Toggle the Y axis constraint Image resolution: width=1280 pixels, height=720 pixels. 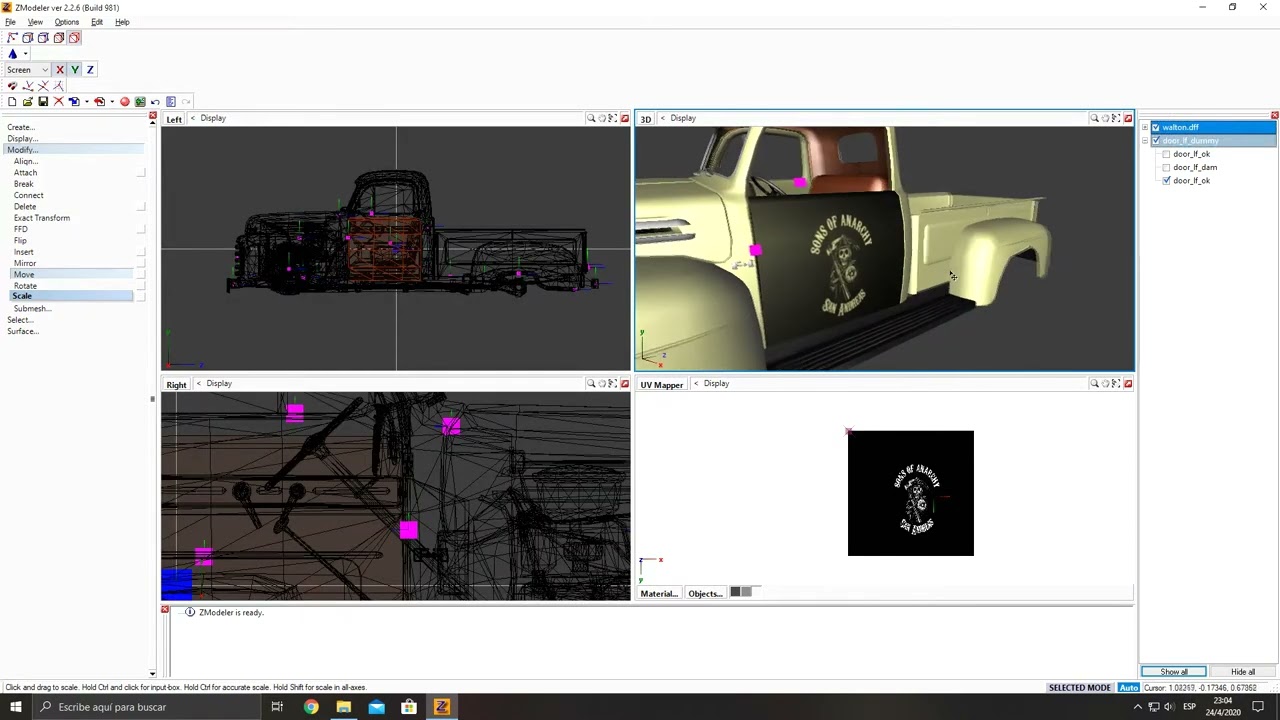75,70
